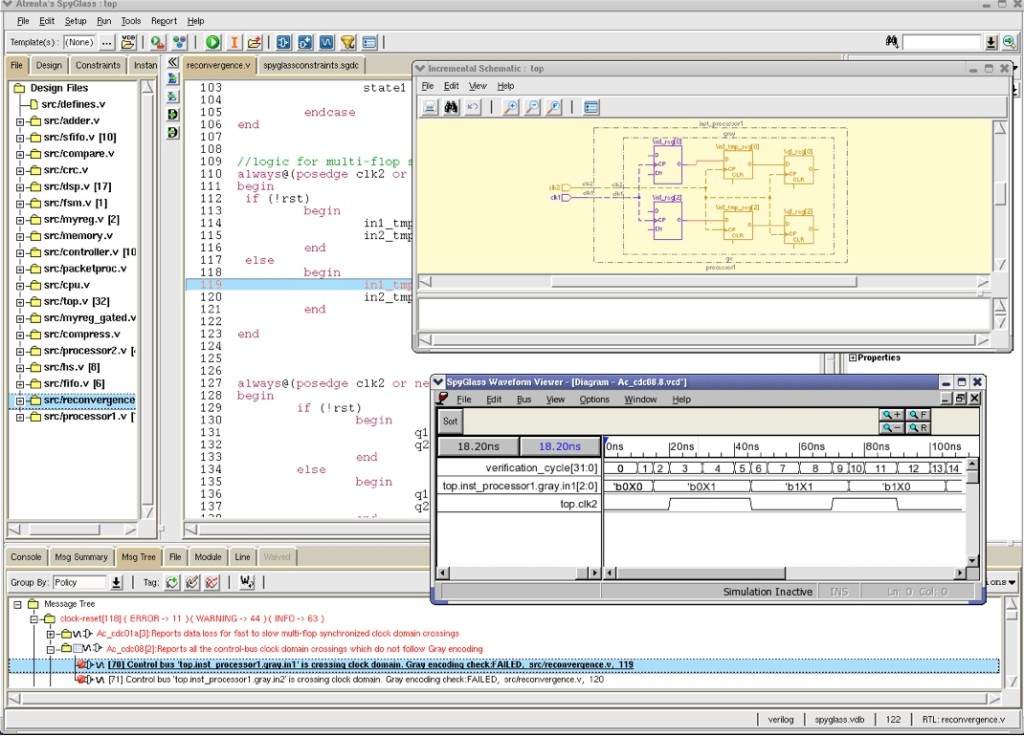
Task: Click the find-next globe icon at top right
Action: pos(1009,42)
